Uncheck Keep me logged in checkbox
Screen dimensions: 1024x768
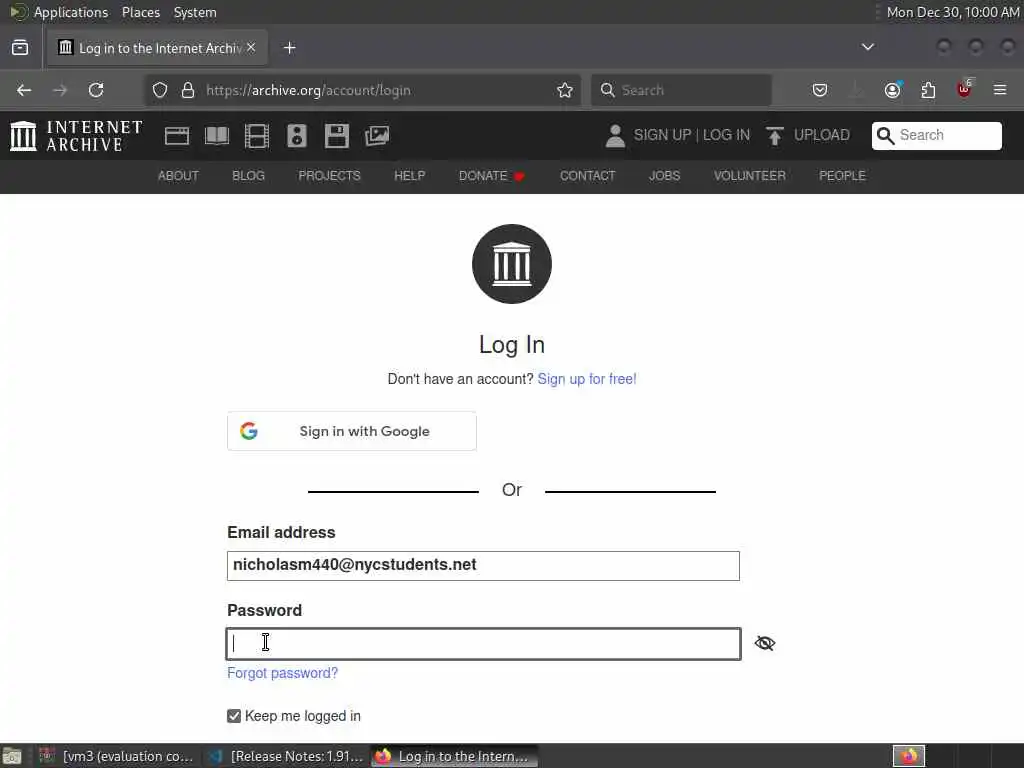234,716
